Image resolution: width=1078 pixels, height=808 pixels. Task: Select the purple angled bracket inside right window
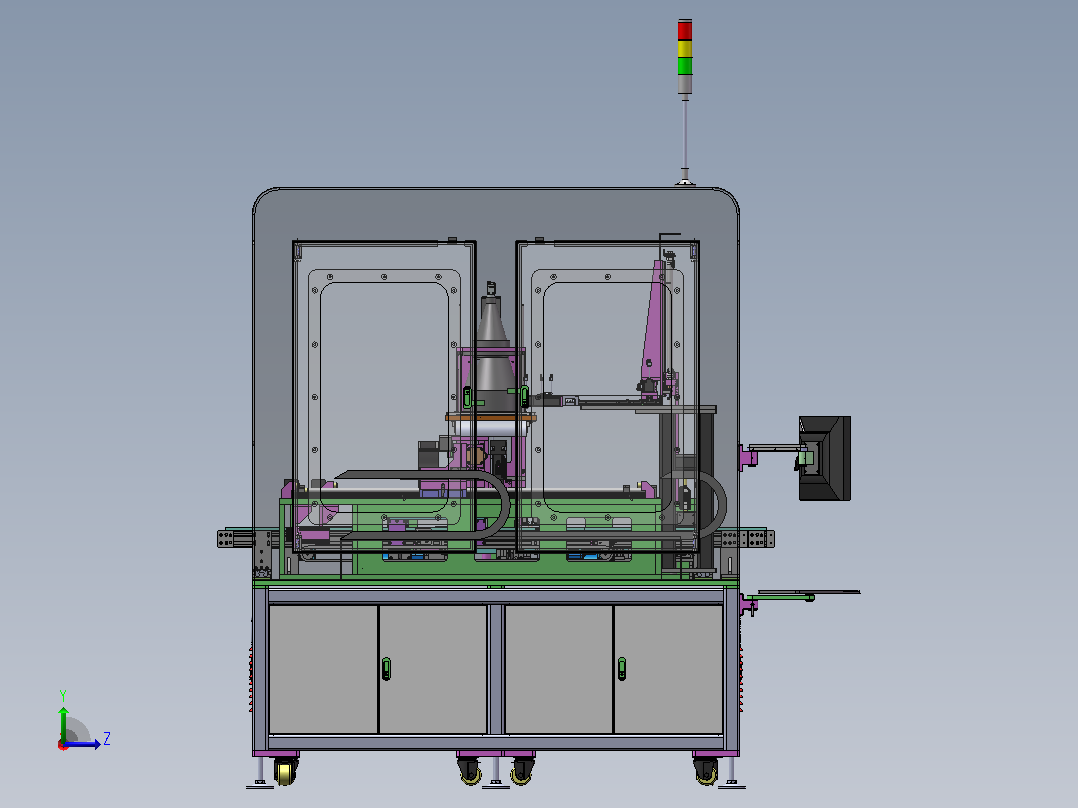[654, 323]
